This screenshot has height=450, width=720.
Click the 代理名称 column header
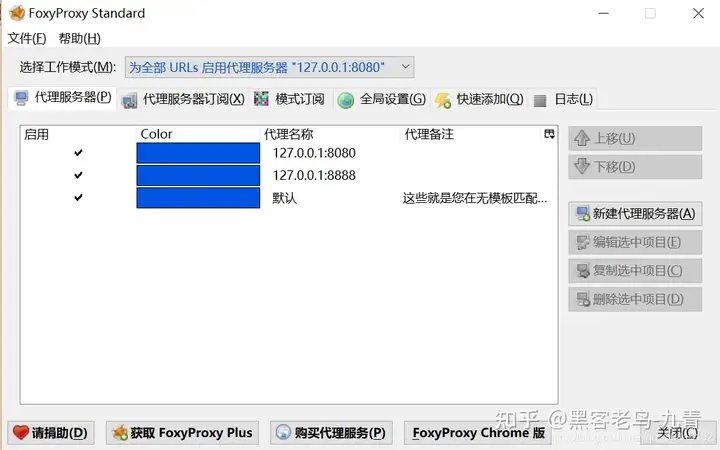tap(330, 134)
